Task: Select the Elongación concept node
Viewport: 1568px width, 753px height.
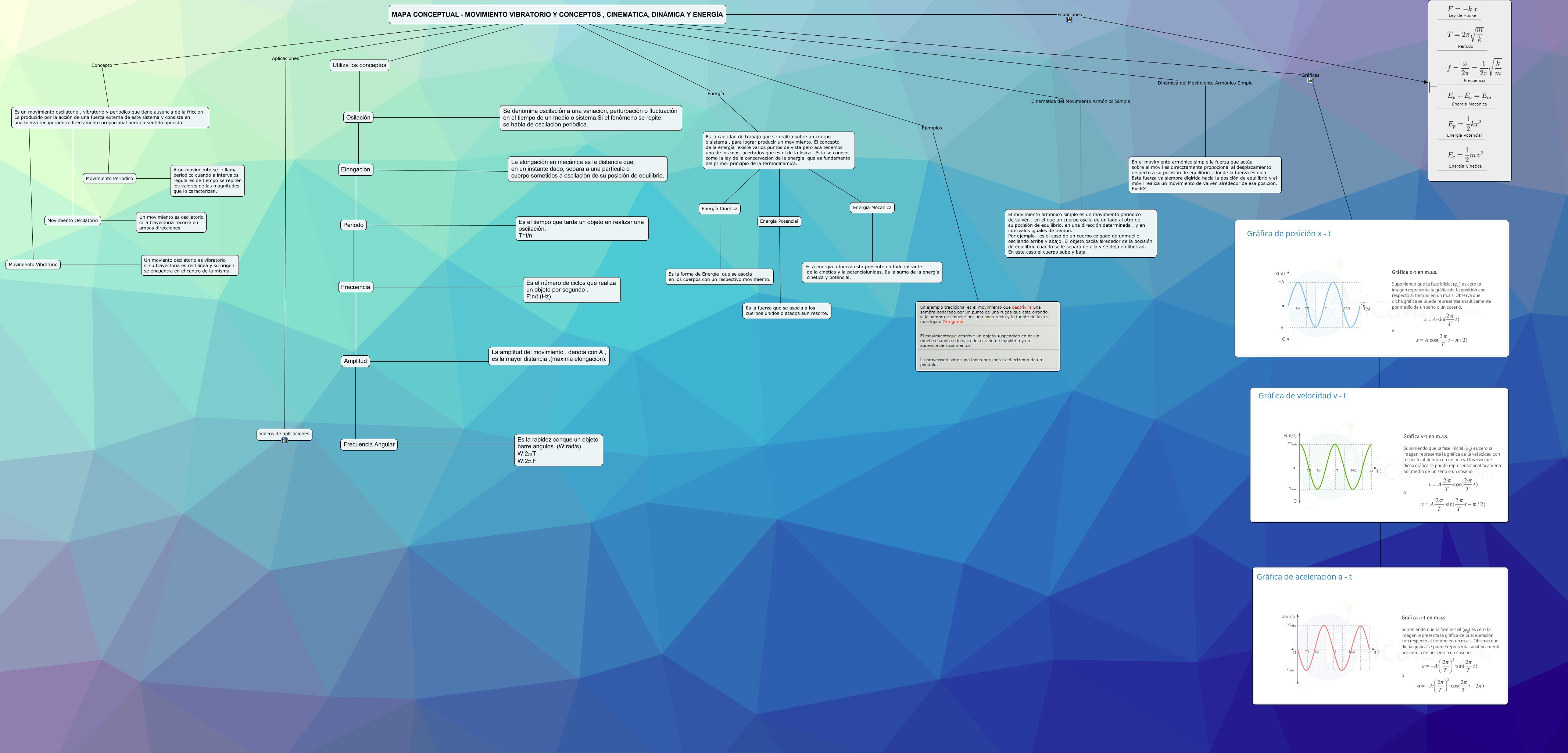Action: click(355, 170)
